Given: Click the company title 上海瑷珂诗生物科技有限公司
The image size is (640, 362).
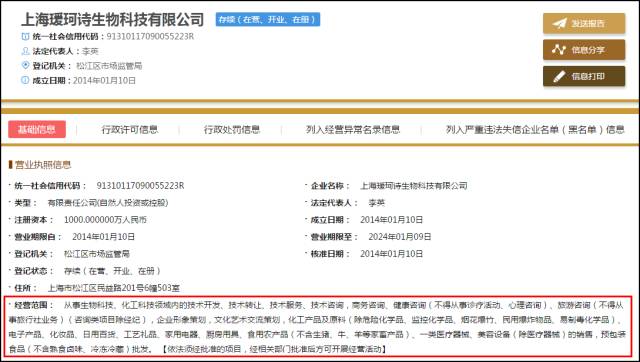Looking at the screenshot, I should pyautogui.click(x=112, y=19).
